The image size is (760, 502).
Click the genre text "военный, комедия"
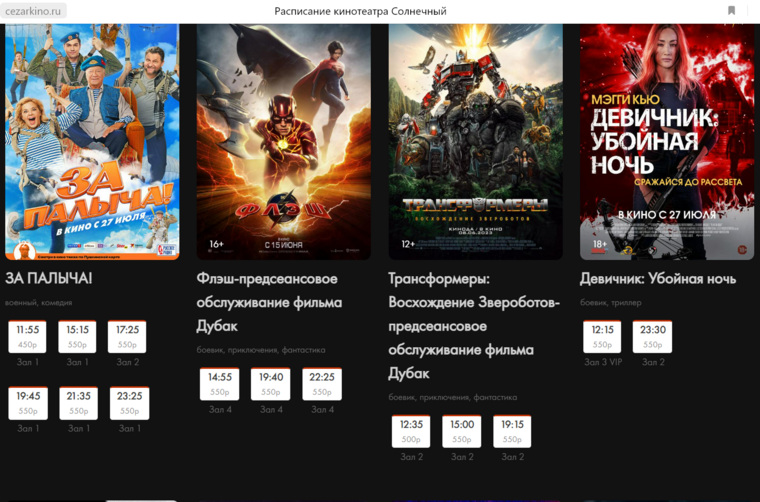pos(38,302)
